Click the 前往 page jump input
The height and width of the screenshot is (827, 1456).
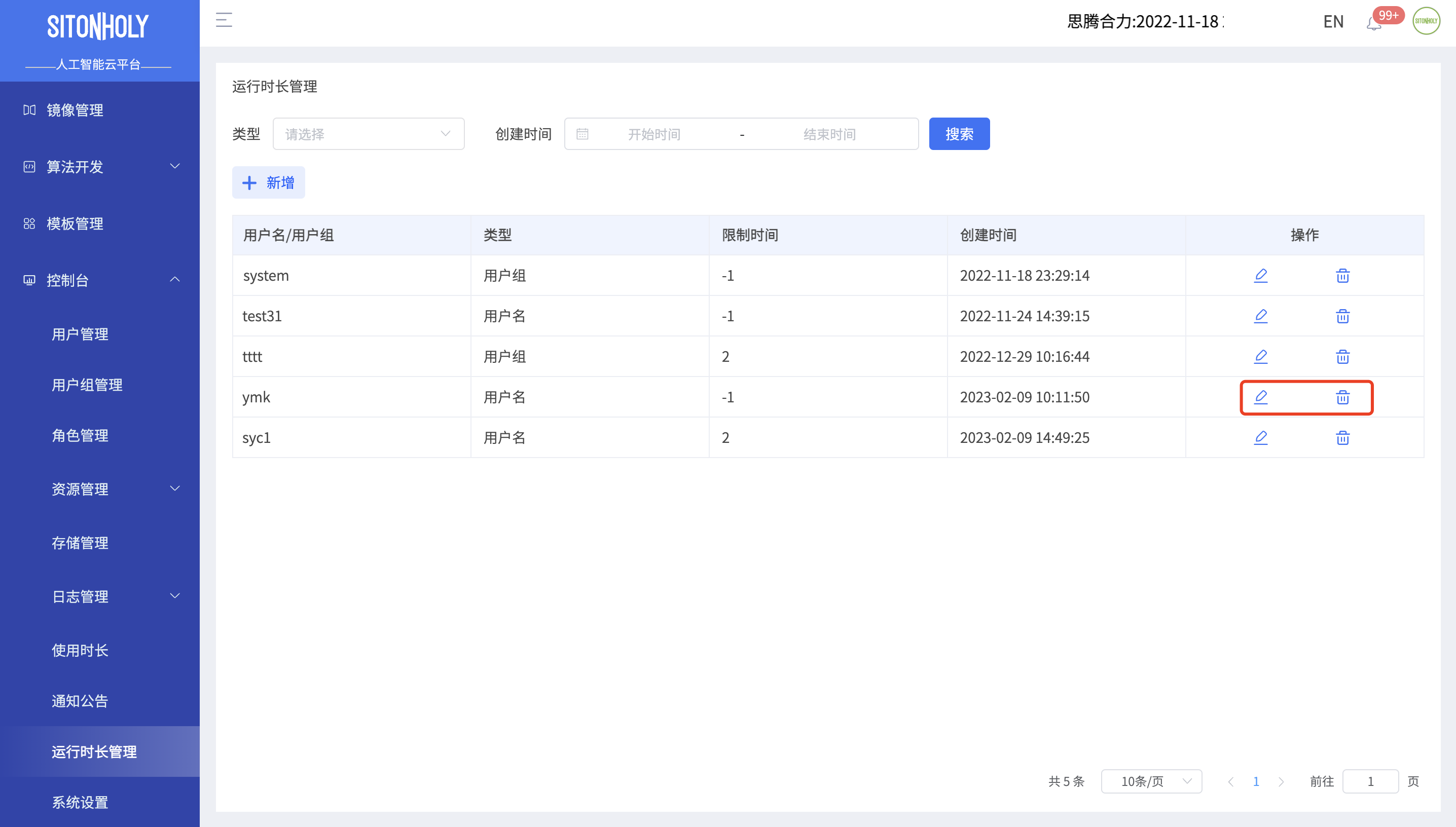1370,781
